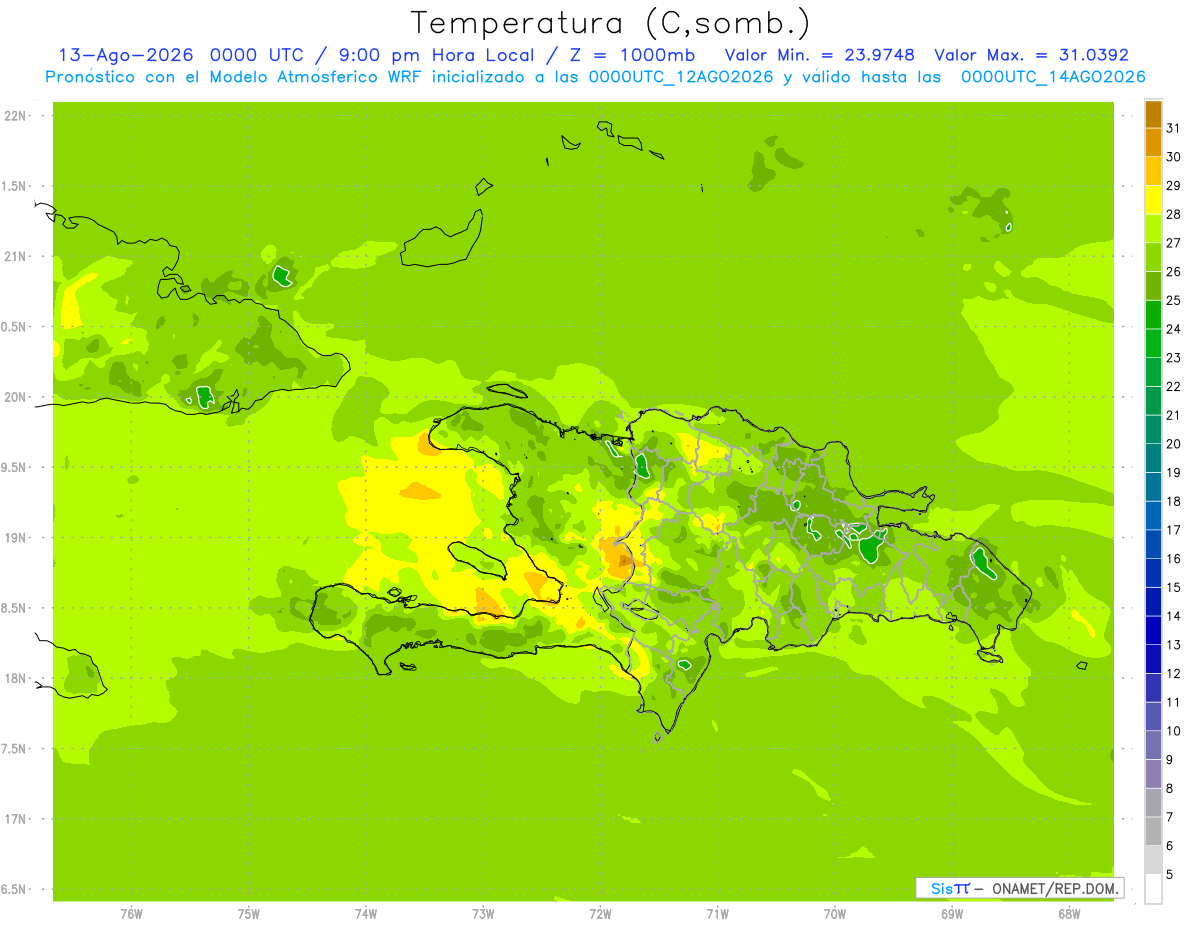Select purple legend swatch between 9 and 10

coord(1153,746)
